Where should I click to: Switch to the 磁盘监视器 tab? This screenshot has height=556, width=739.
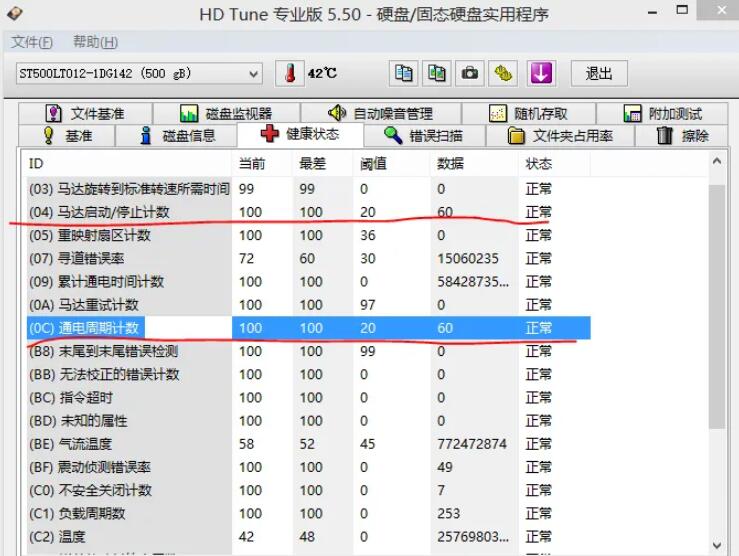(x=226, y=114)
